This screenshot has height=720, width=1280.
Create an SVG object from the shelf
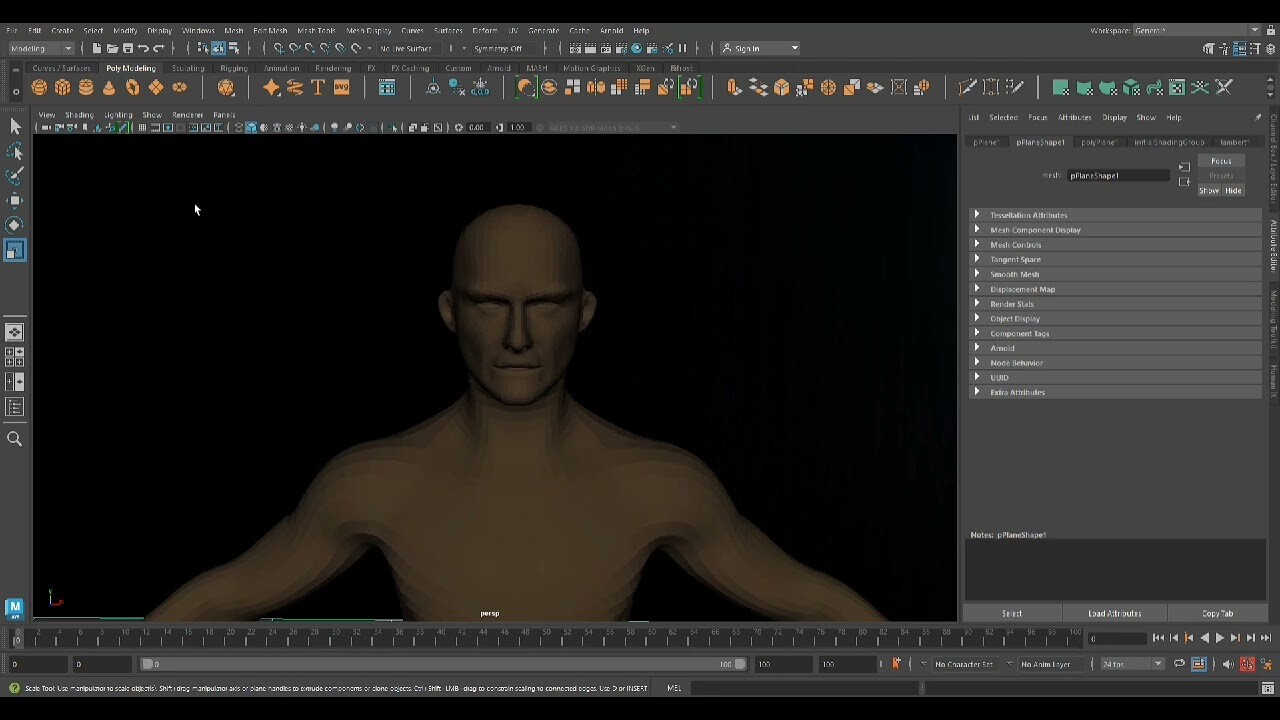click(341, 87)
